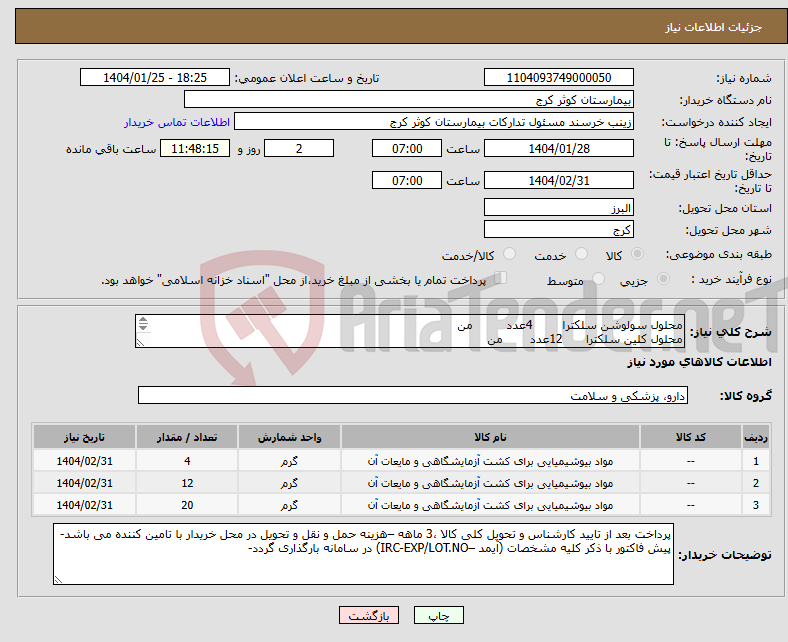
Task: Click the unit گرم in row 1
Action: pyautogui.click(x=289, y=461)
